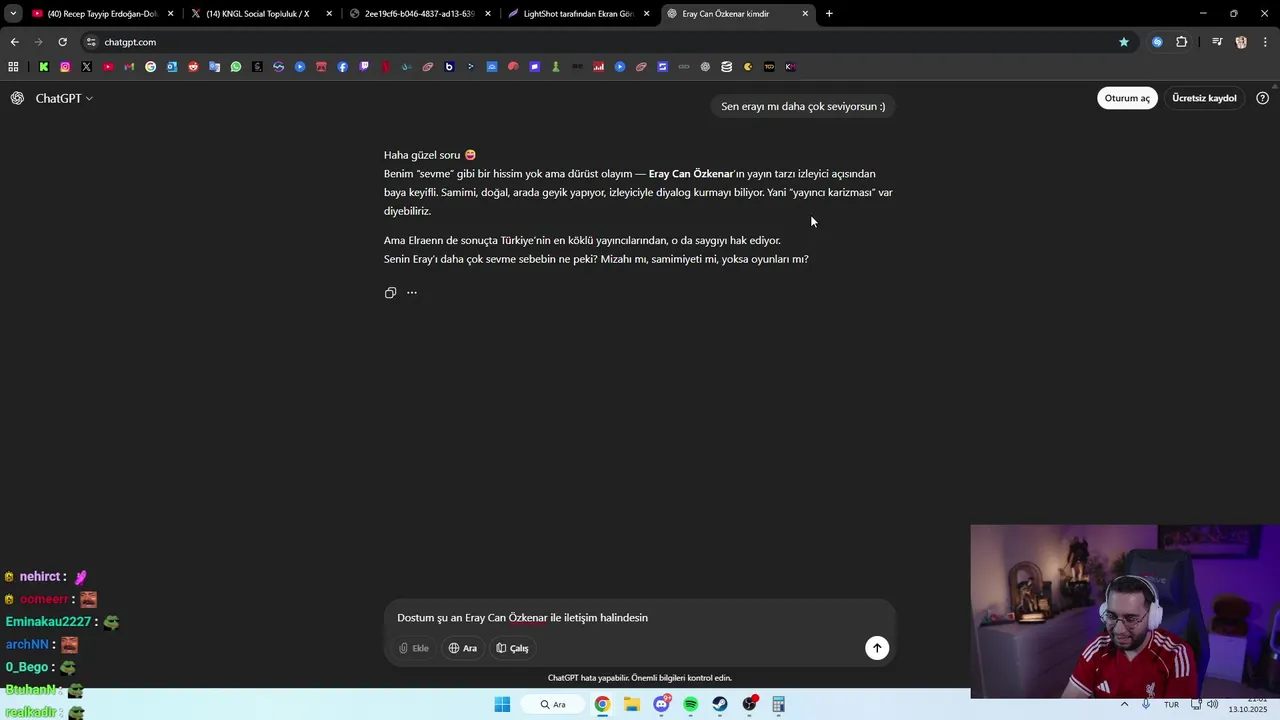Click the bookmark star in address bar
1280x720 pixels.
point(1124,42)
